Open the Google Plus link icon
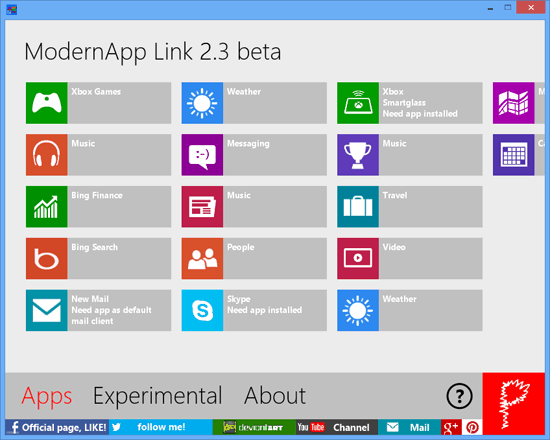Screen dimensions: 550x440 [x=451, y=427]
